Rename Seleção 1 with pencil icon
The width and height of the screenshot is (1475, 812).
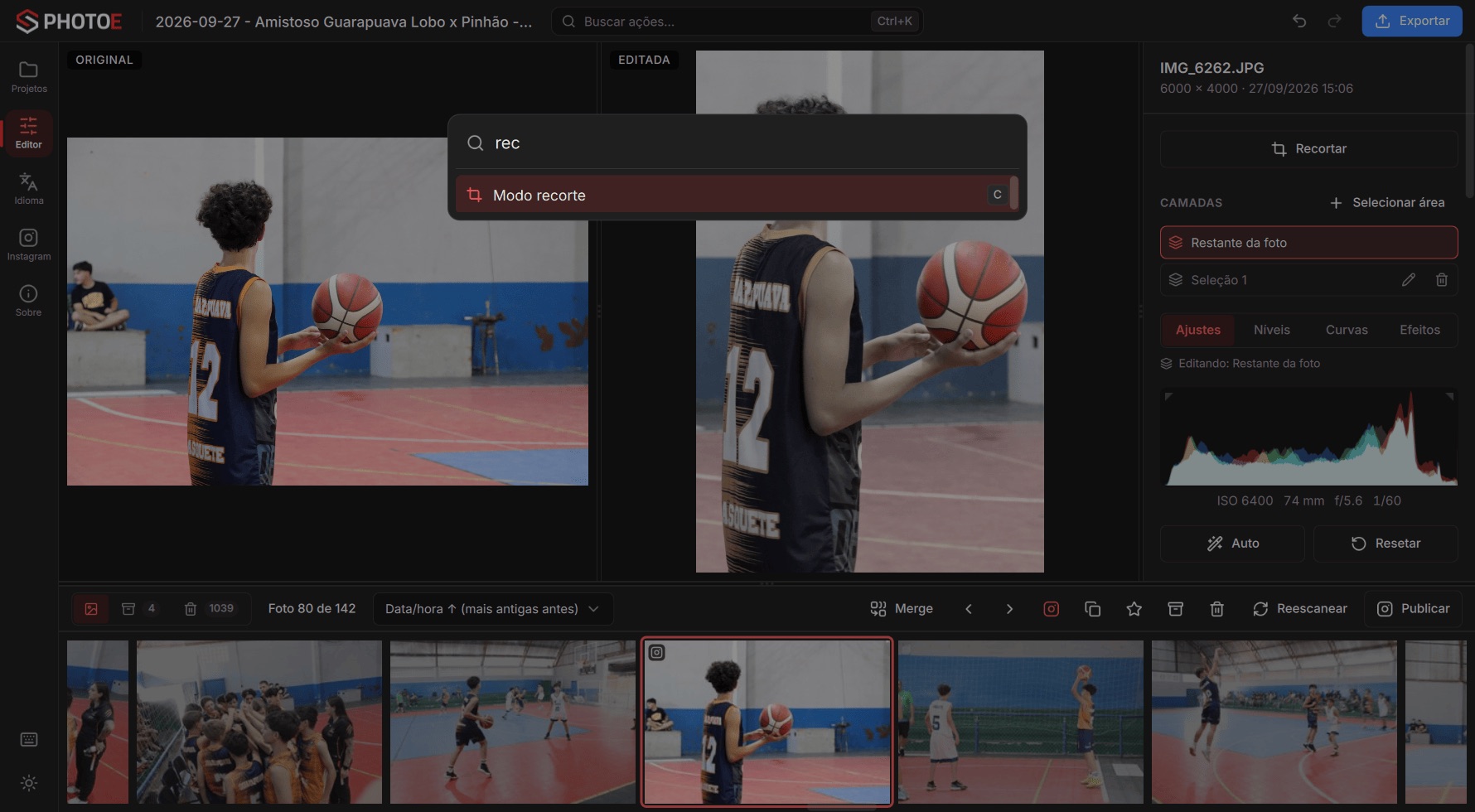pos(1409,280)
